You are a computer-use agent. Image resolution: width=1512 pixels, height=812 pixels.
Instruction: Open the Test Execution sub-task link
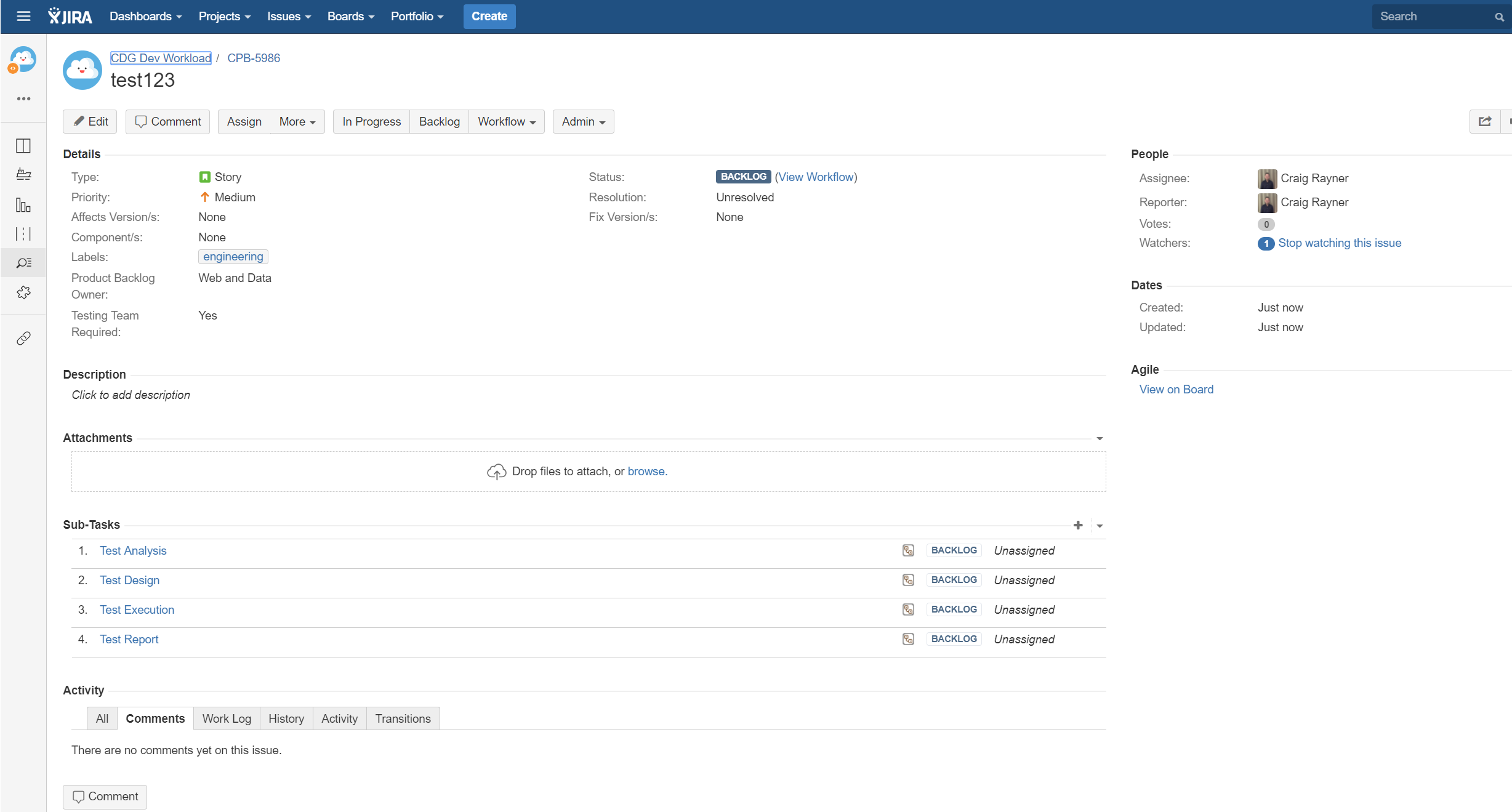pos(137,609)
